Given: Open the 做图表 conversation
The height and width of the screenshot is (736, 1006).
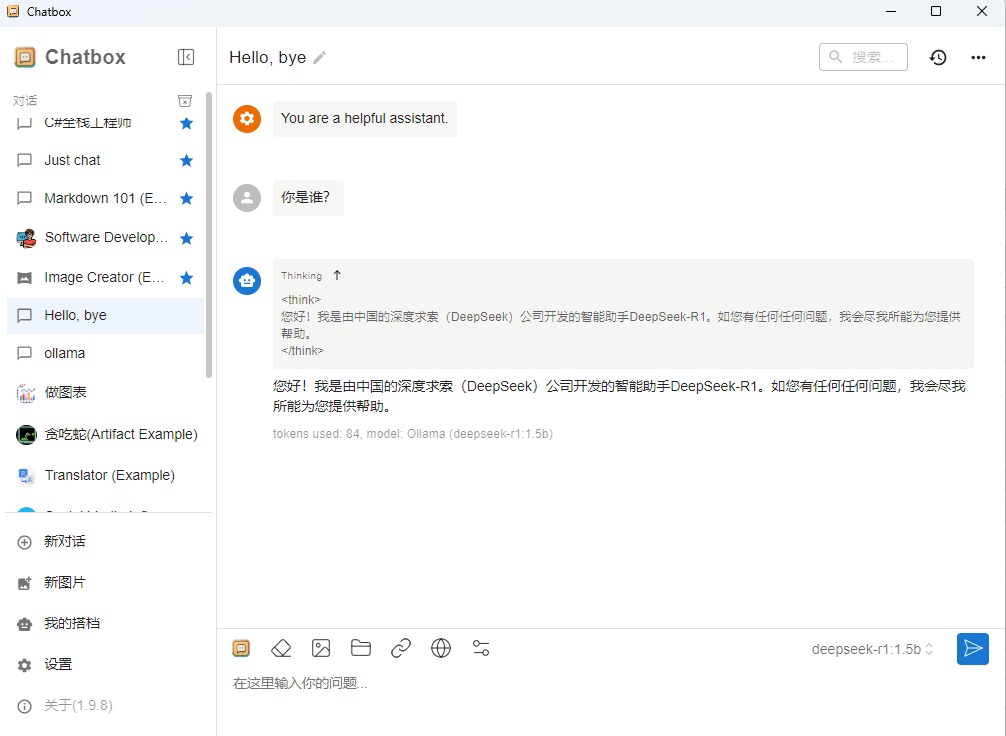Looking at the screenshot, I should point(105,393).
